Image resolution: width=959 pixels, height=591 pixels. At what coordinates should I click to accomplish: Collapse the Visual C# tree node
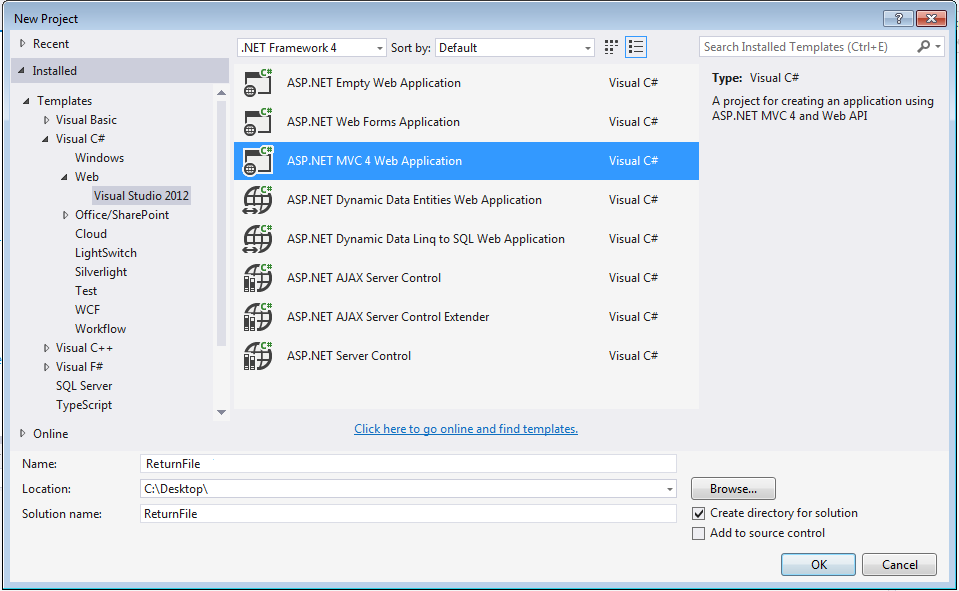point(45,139)
